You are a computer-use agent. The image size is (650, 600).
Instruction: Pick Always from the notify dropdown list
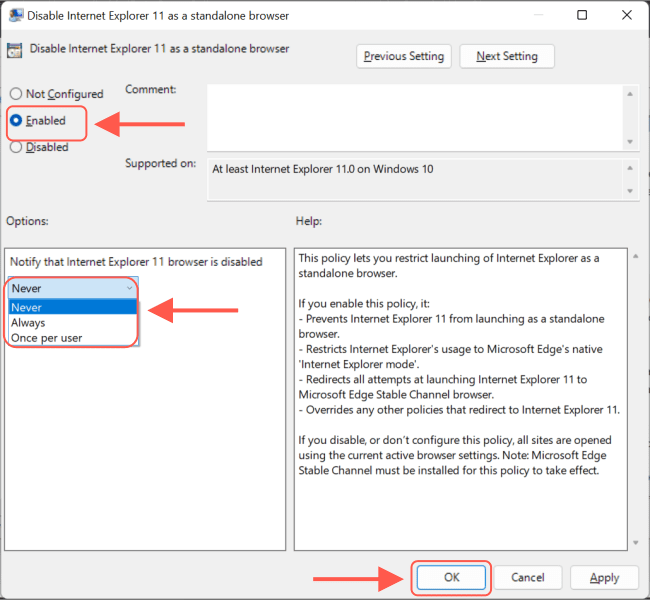tap(28, 323)
